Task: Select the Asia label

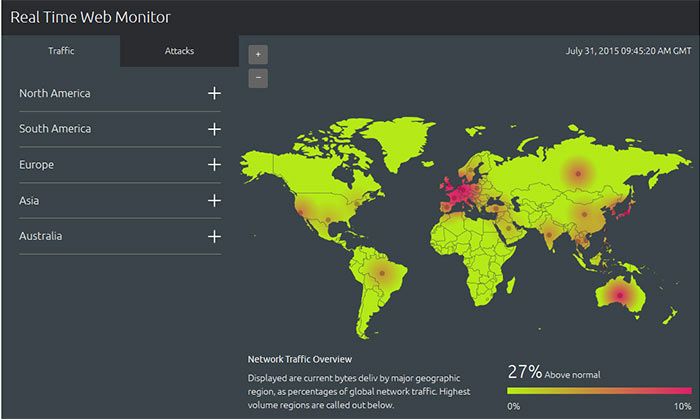Action: [29, 200]
